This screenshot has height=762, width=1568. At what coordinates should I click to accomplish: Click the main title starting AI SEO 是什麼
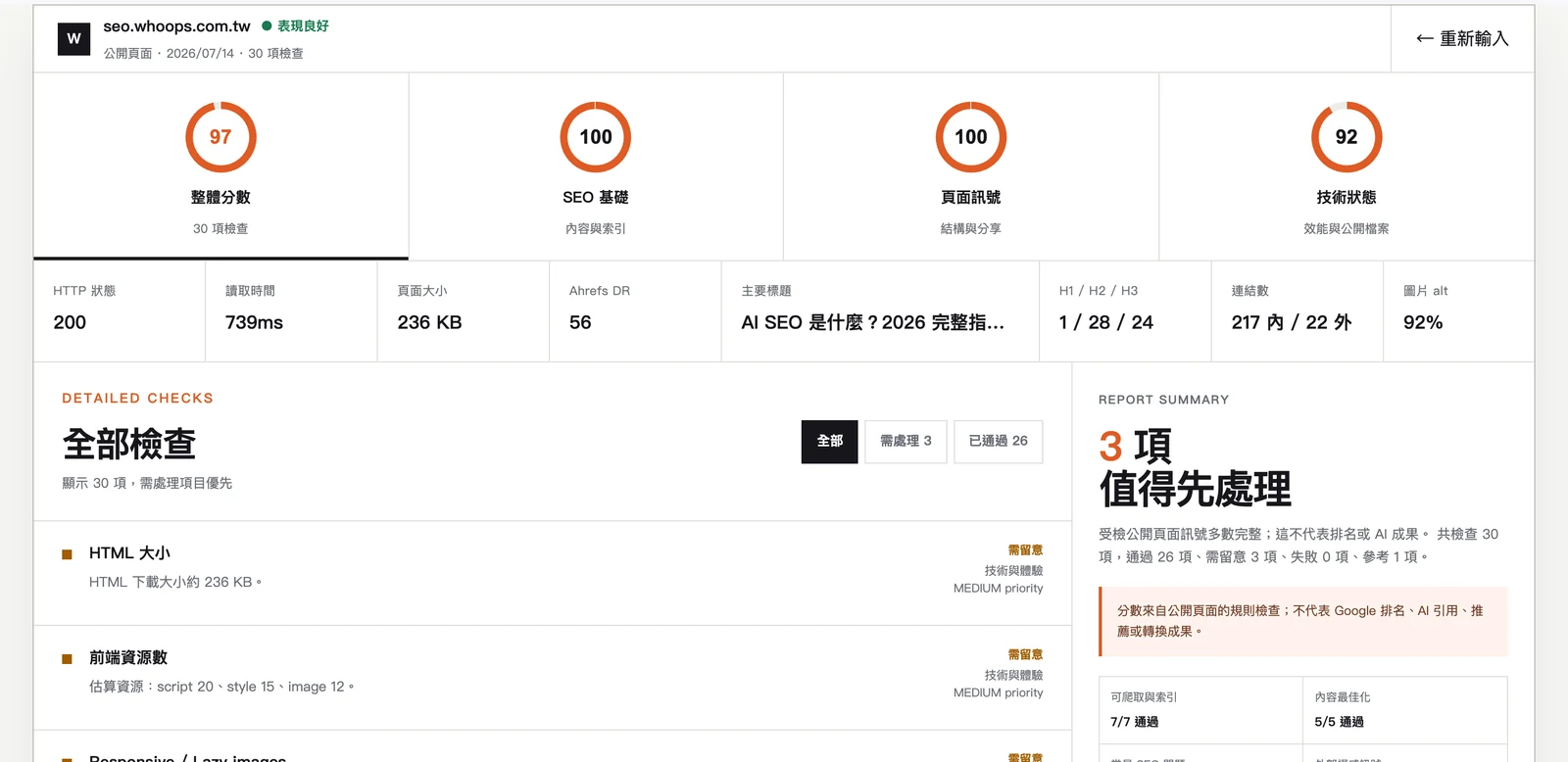coord(872,322)
